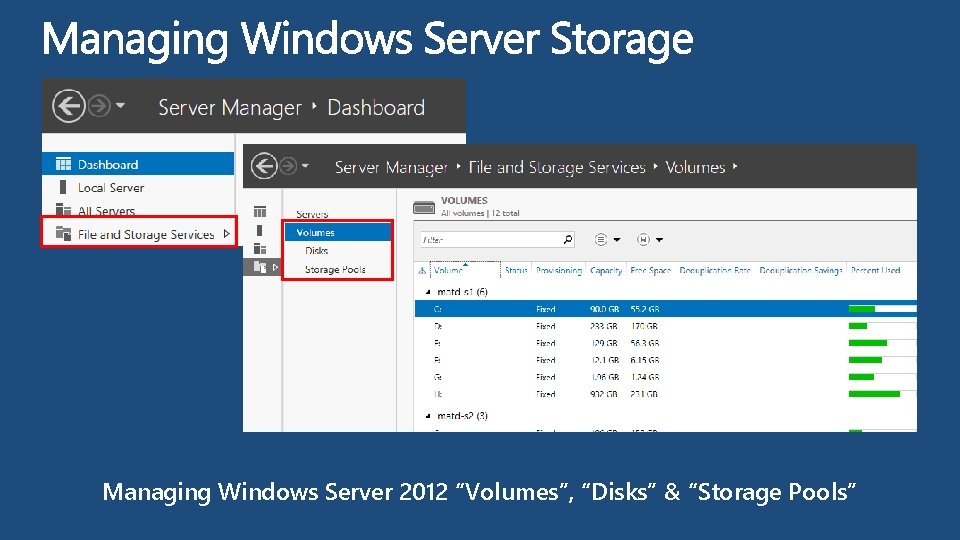Click the VOLUMES drive icon
Image resolution: width=960 pixels, height=540 pixels.
coord(424,208)
